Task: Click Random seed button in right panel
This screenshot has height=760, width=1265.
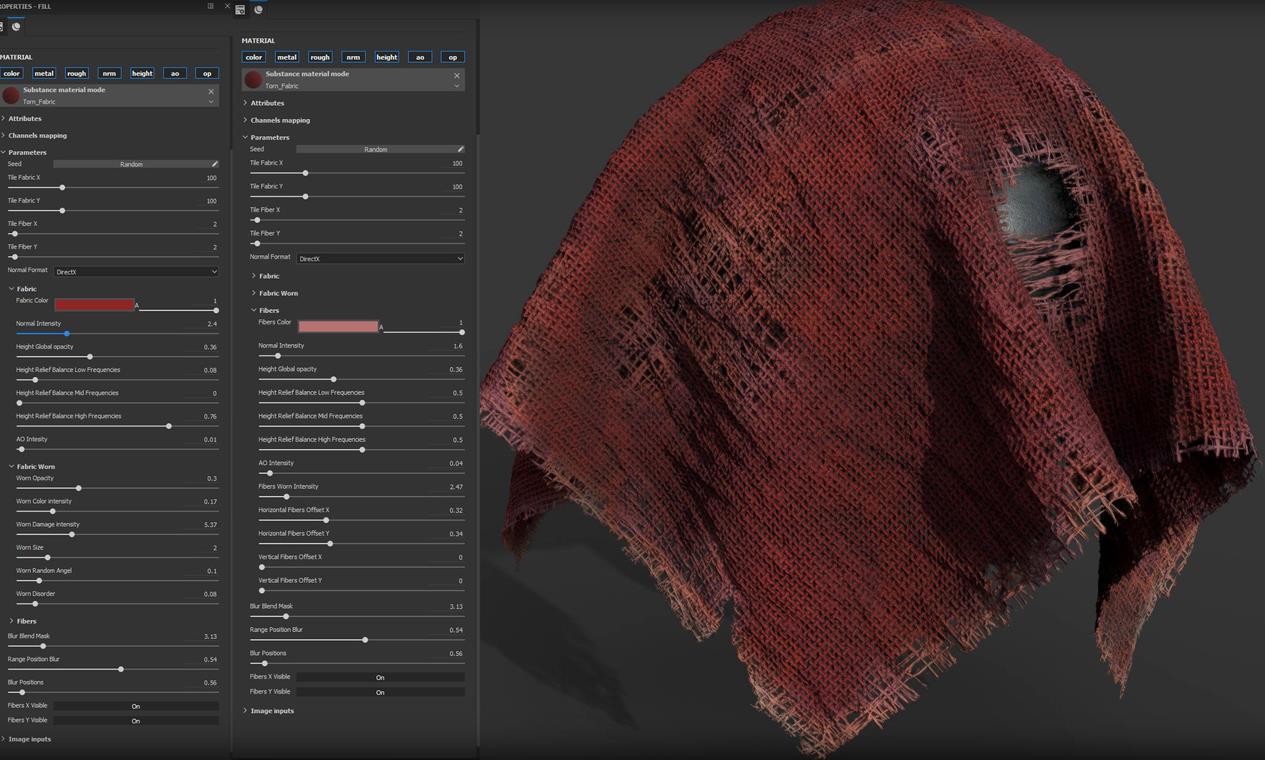Action: pyautogui.click(x=375, y=149)
